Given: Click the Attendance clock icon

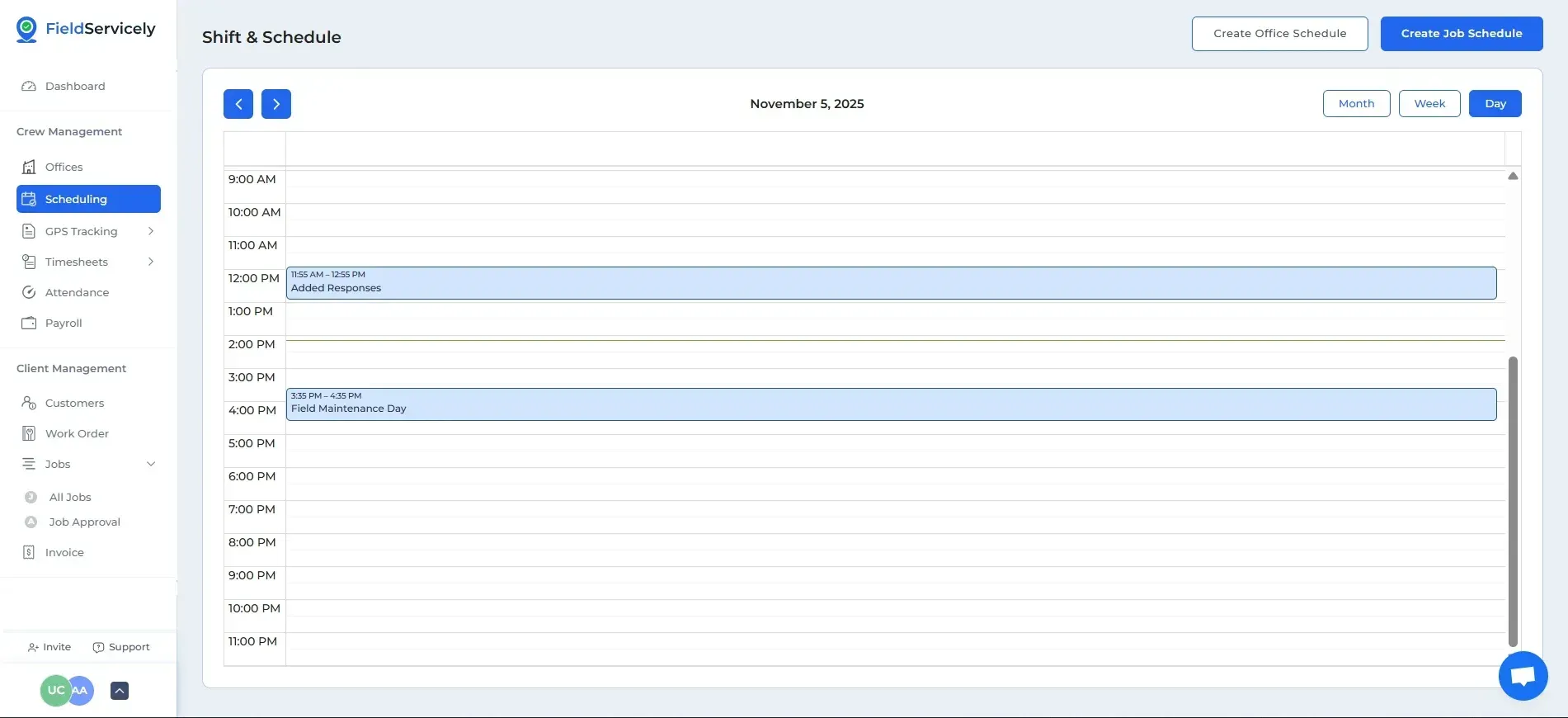Looking at the screenshot, I should coord(29,292).
